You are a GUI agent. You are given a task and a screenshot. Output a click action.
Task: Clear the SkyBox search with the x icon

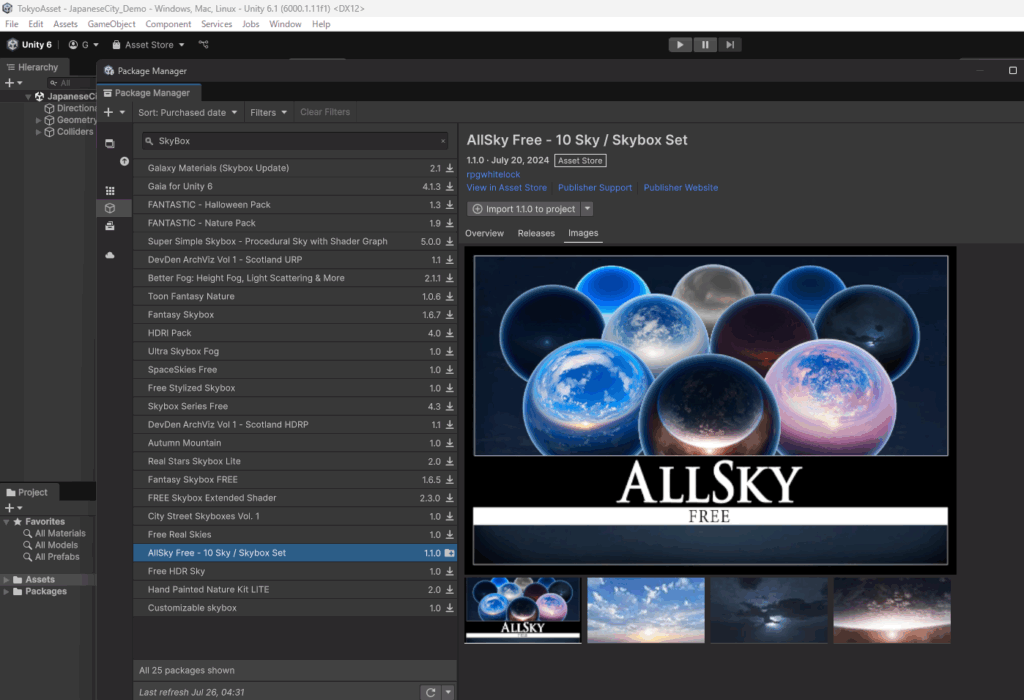coord(443,141)
